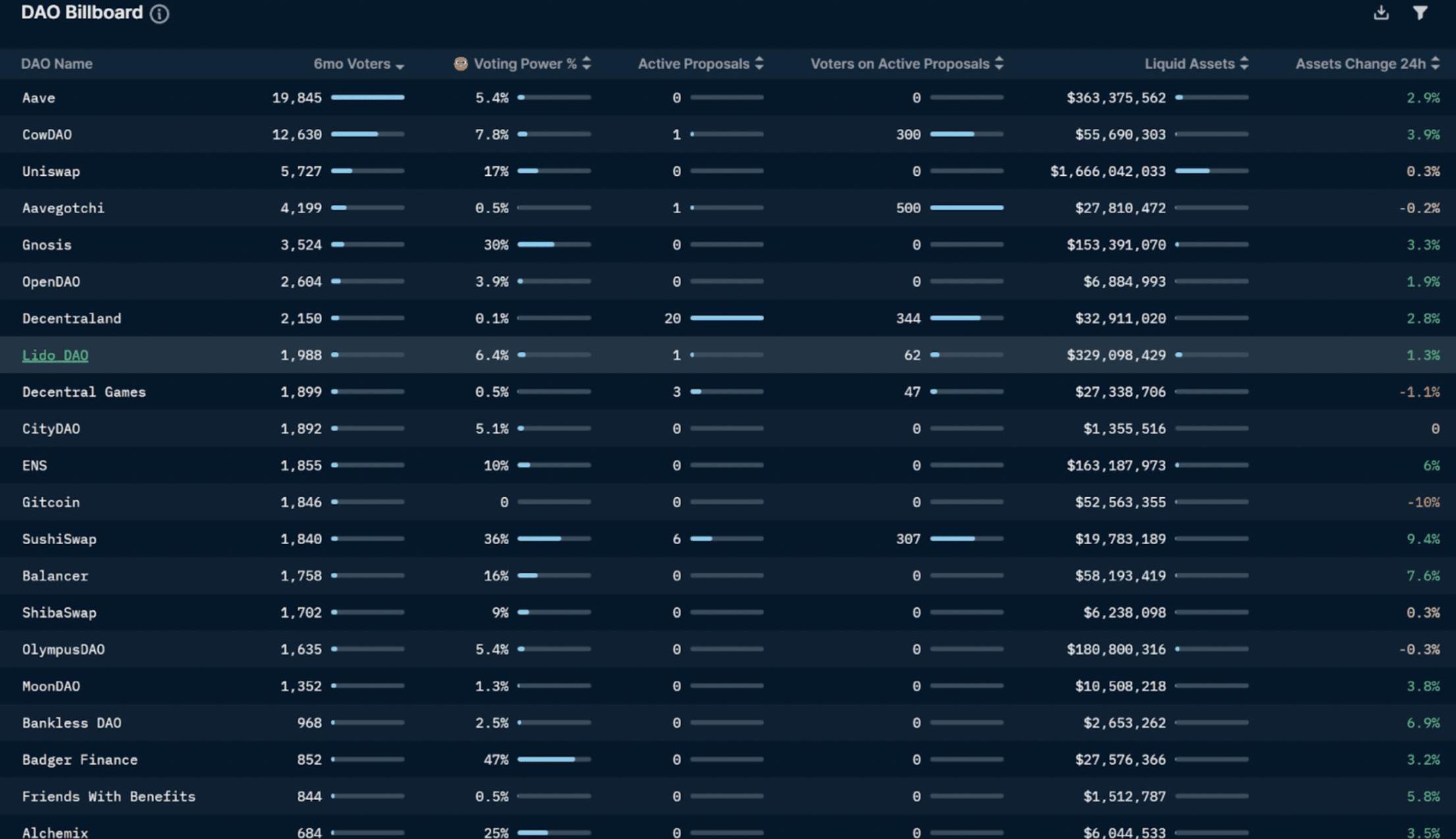
Task: Click the 6mo Voters column label
Action: [x=352, y=64]
